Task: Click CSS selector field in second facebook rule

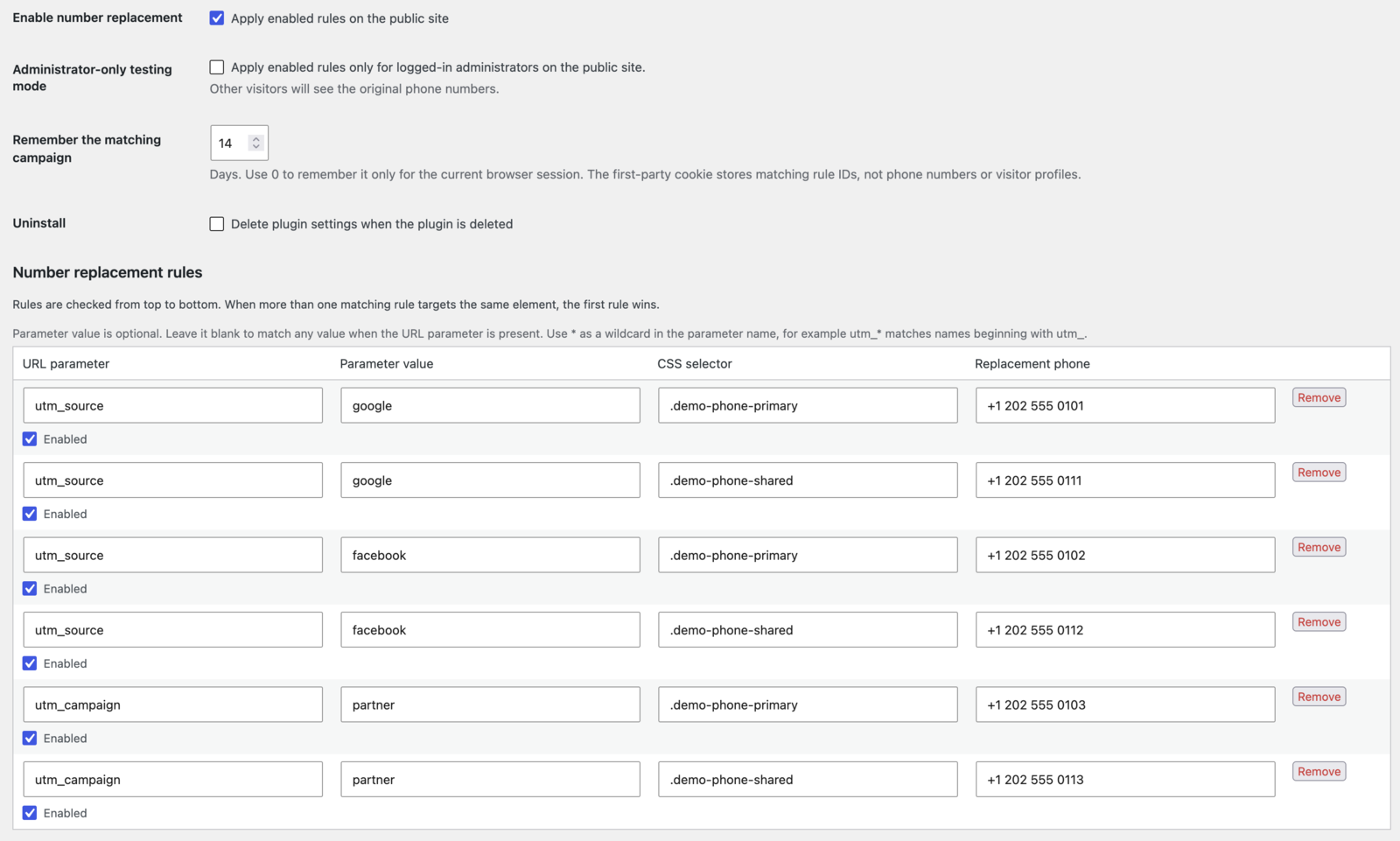Action: [x=808, y=630]
